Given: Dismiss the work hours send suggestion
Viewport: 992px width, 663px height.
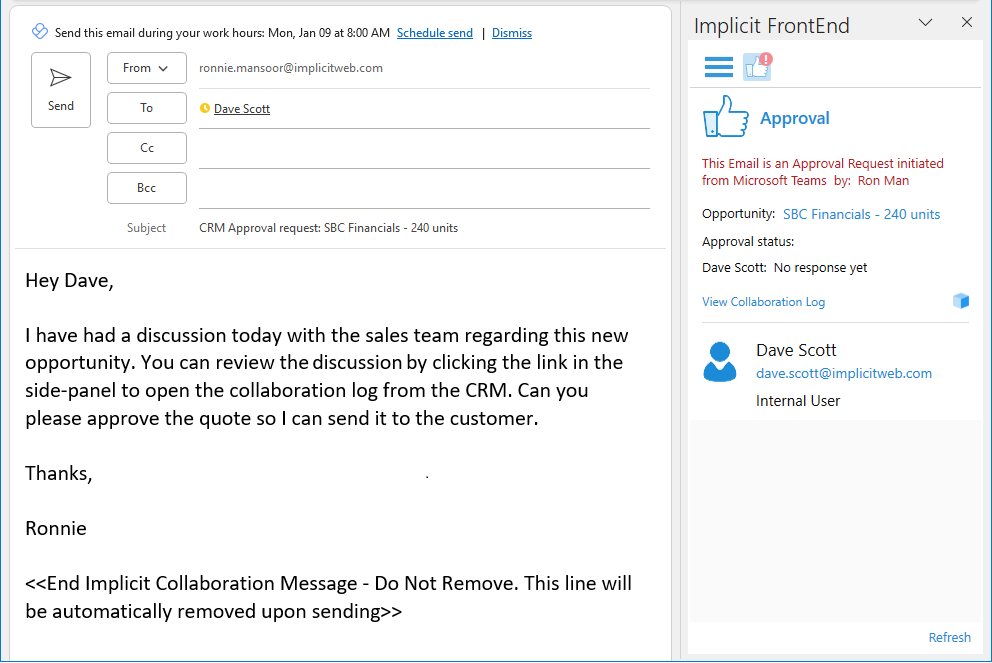Looking at the screenshot, I should pos(511,33).
